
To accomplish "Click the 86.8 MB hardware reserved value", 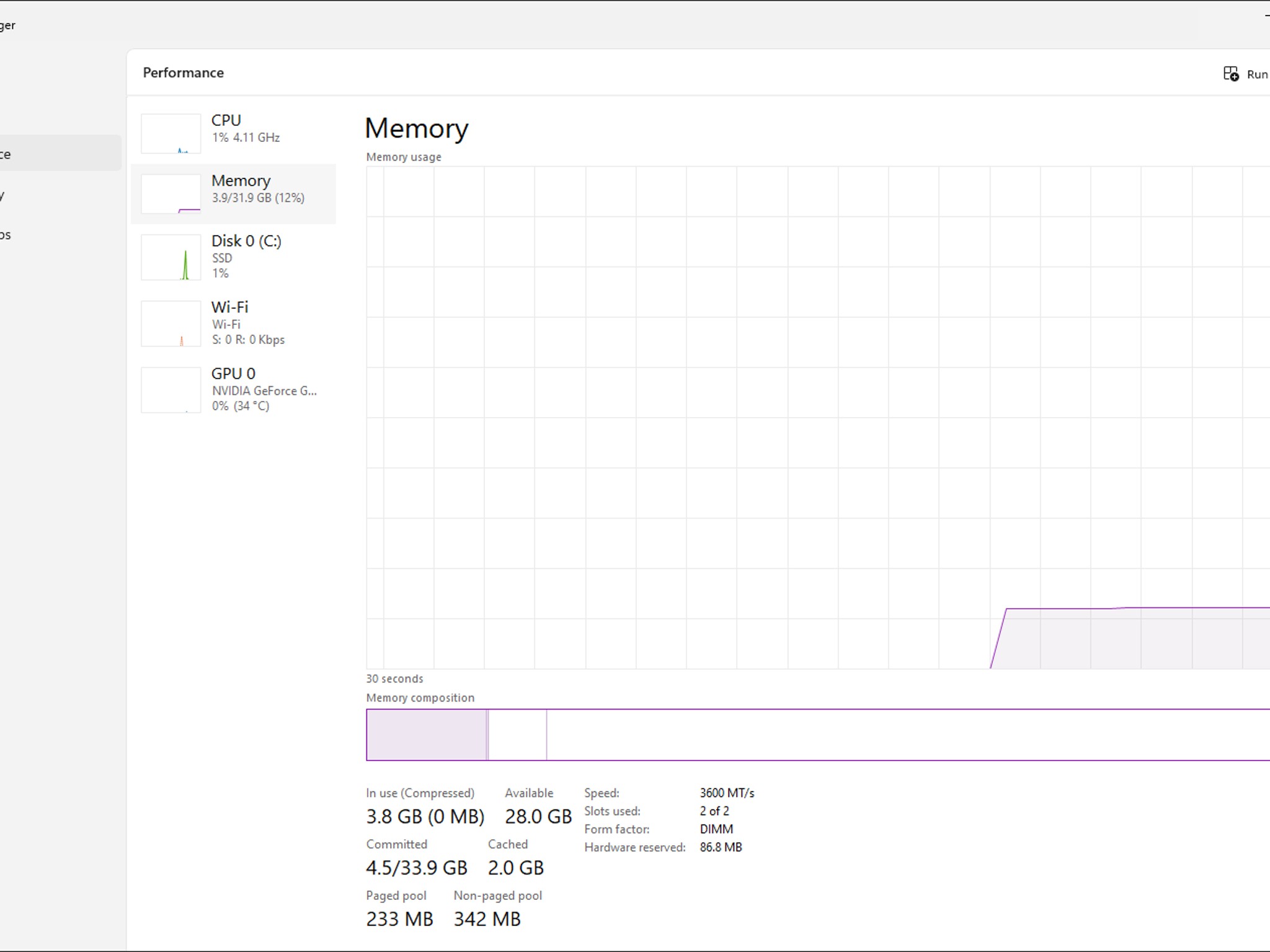I will tap(721, 847).
